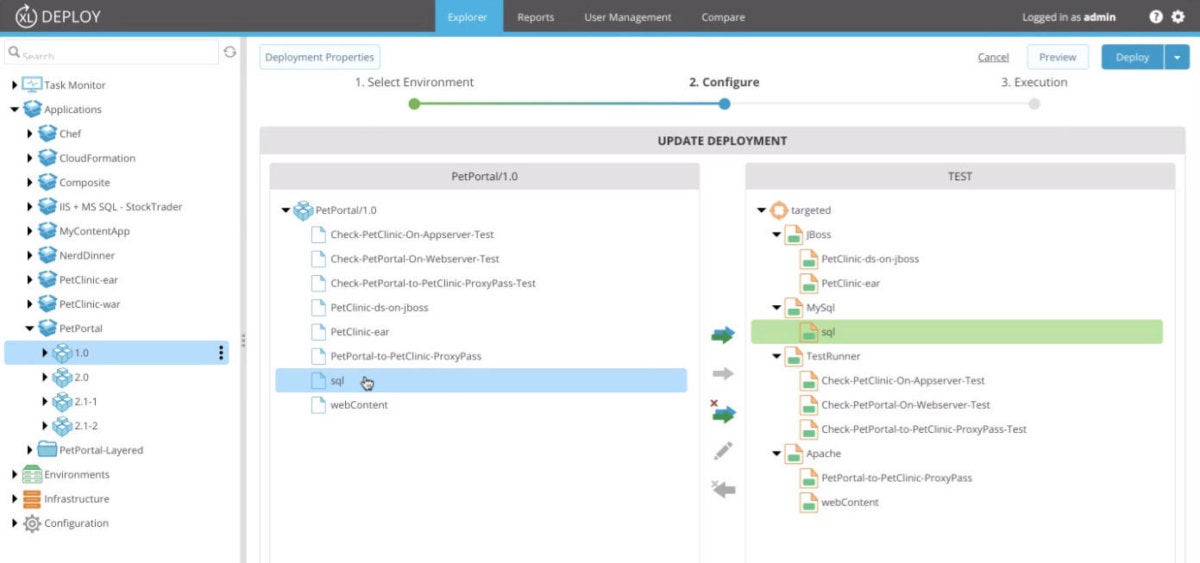Collapse the JBoss container node

[x=777, y=234]
